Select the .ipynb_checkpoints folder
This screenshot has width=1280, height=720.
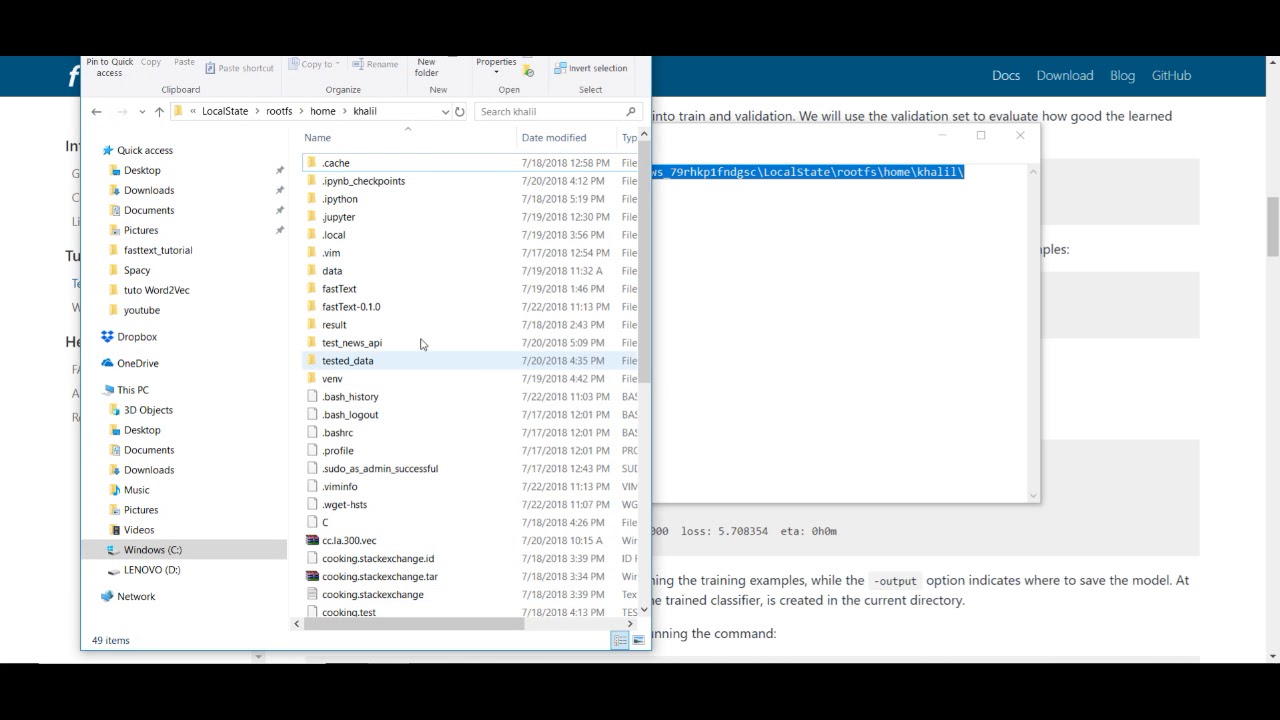(363, 181)
